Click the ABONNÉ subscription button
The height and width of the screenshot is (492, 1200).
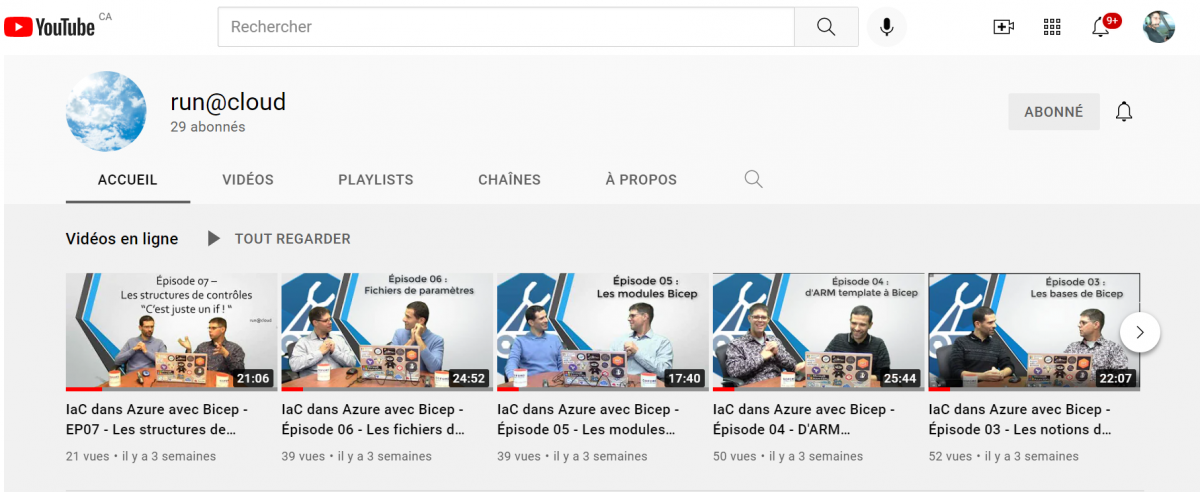point(1054,112)
